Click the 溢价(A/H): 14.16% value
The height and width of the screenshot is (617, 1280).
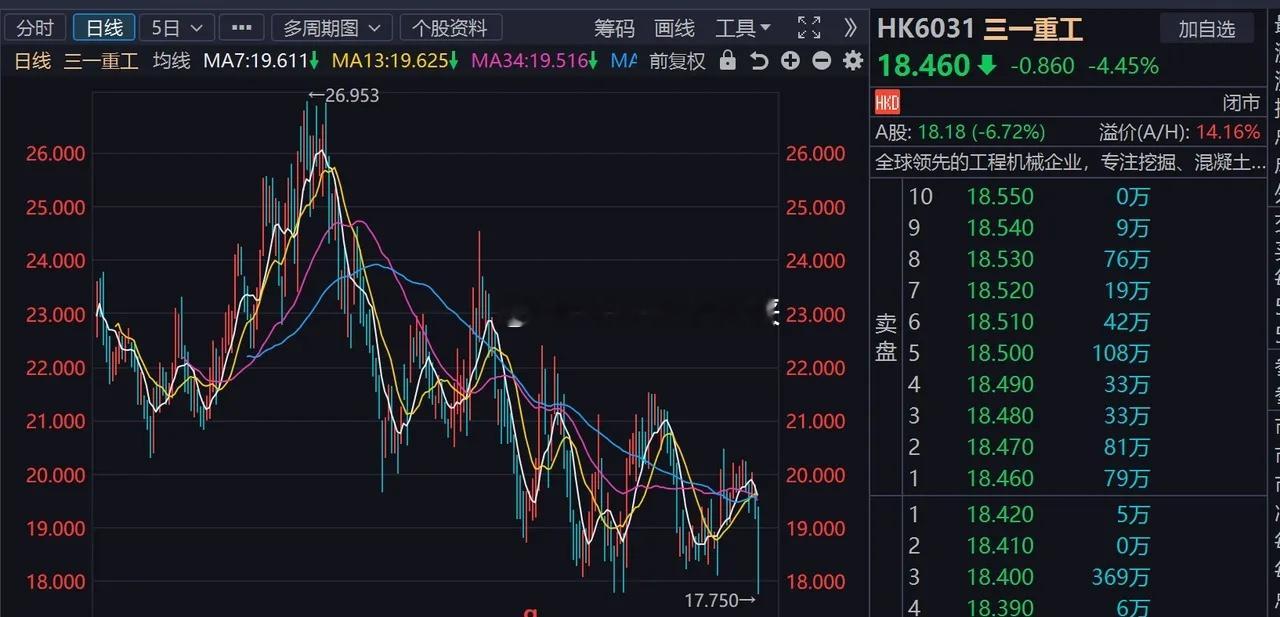pos(1180,132)
